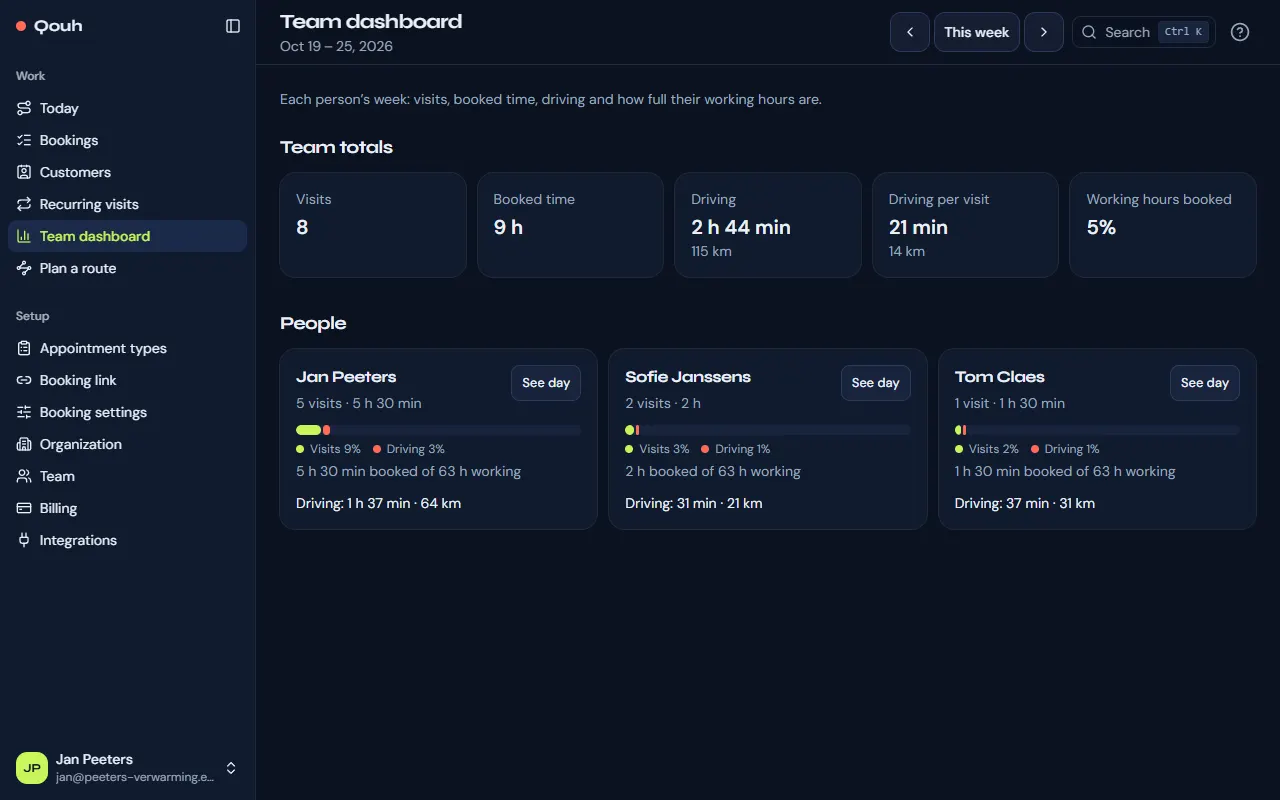Click the Plan a route icon

[24, 268]
